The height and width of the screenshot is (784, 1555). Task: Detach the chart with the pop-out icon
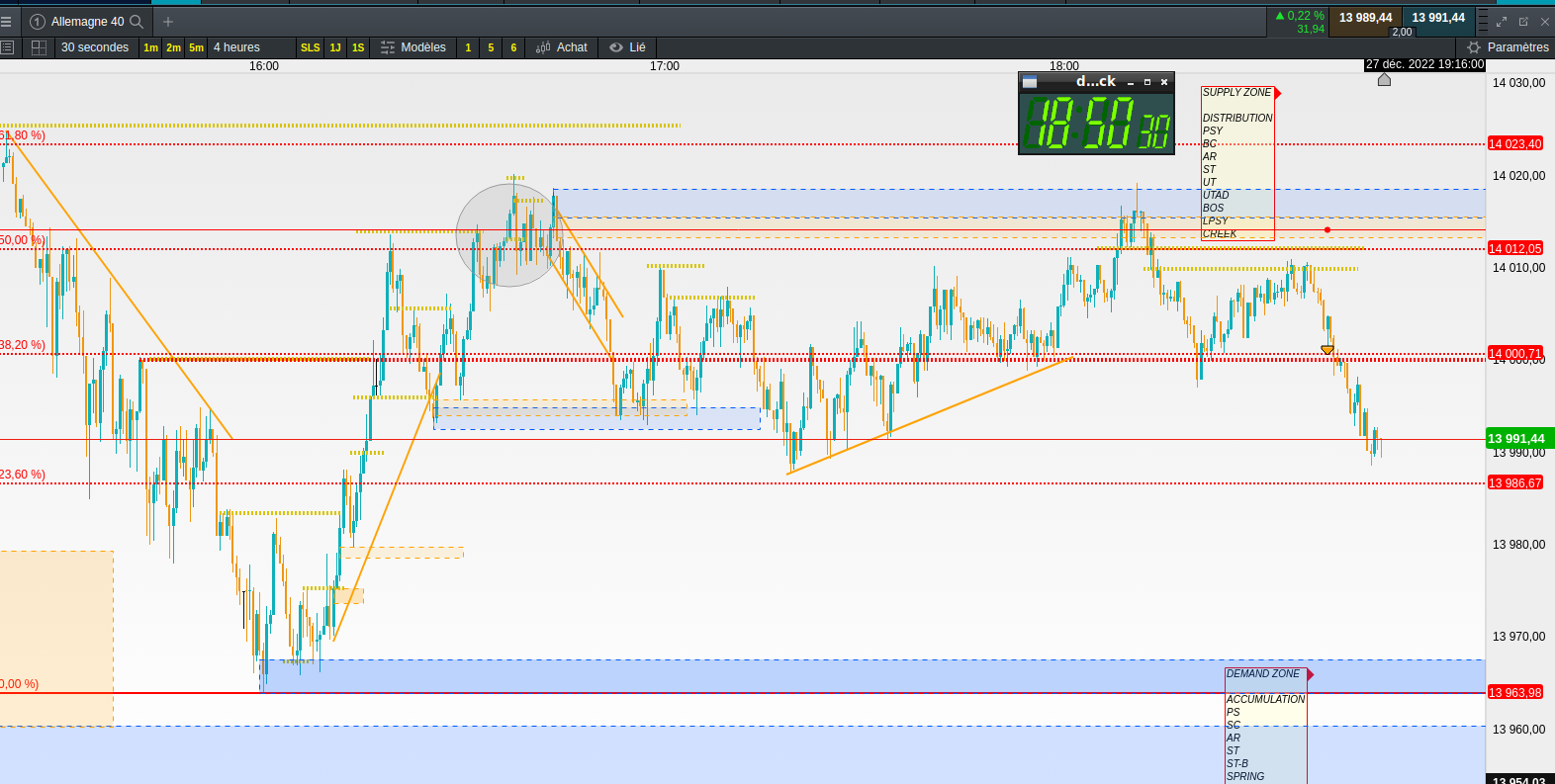pyautogui.click(x=1523, y=21)
